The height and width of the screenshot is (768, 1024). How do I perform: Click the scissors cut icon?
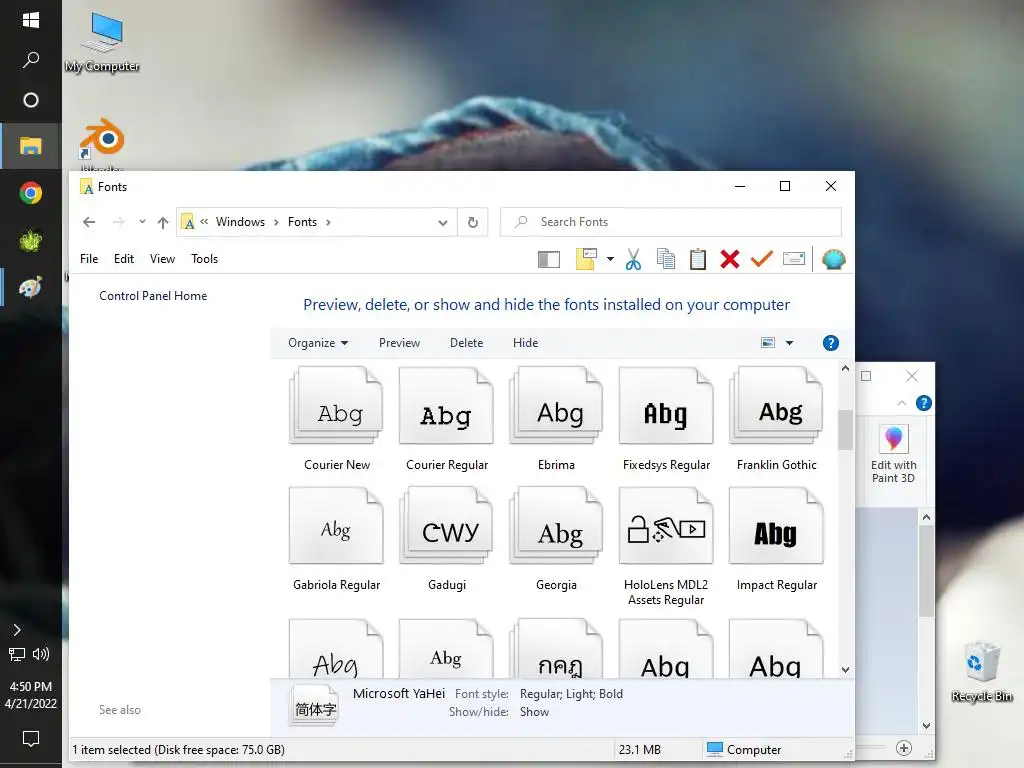click(633, 259)
